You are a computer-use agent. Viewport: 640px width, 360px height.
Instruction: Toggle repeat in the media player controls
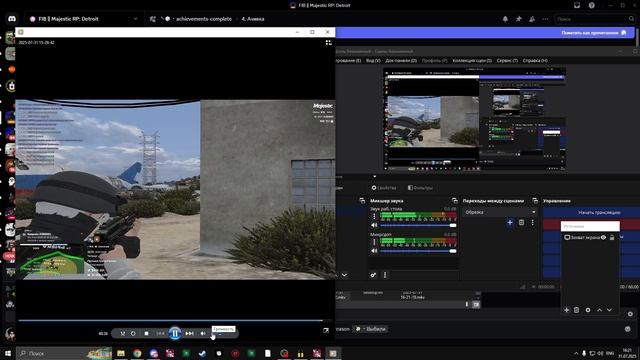pyautogui.click(x=133, y=333)
